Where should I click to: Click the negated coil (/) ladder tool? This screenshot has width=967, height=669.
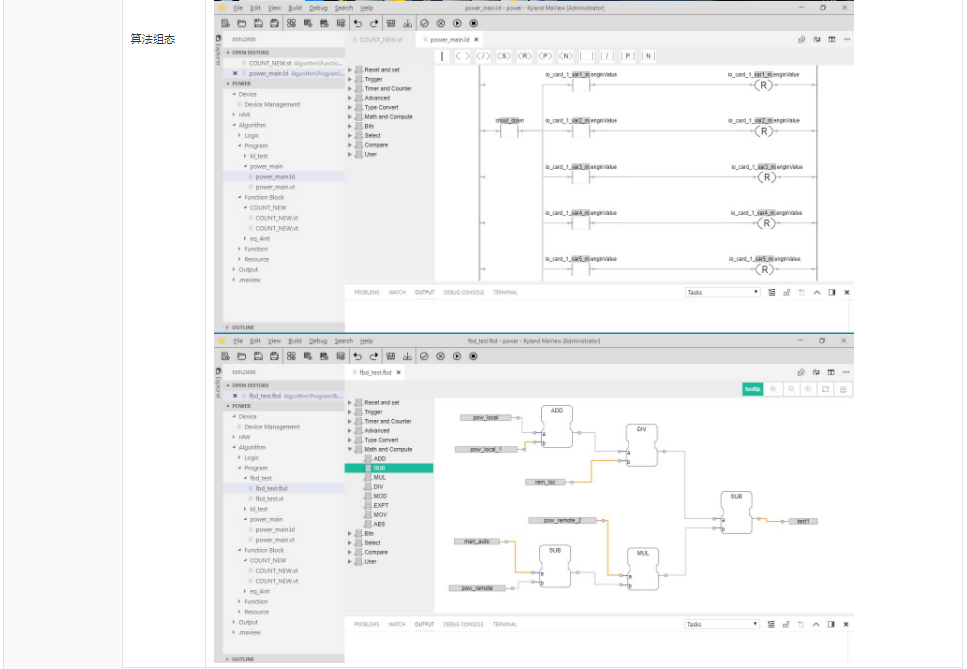pyautogui.click(x=483, y=56)
